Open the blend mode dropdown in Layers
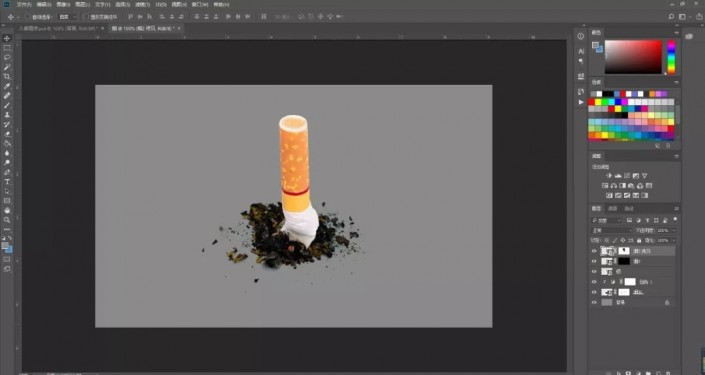Image resolution: width=705 pixels, height=375 pixels. 611,230
